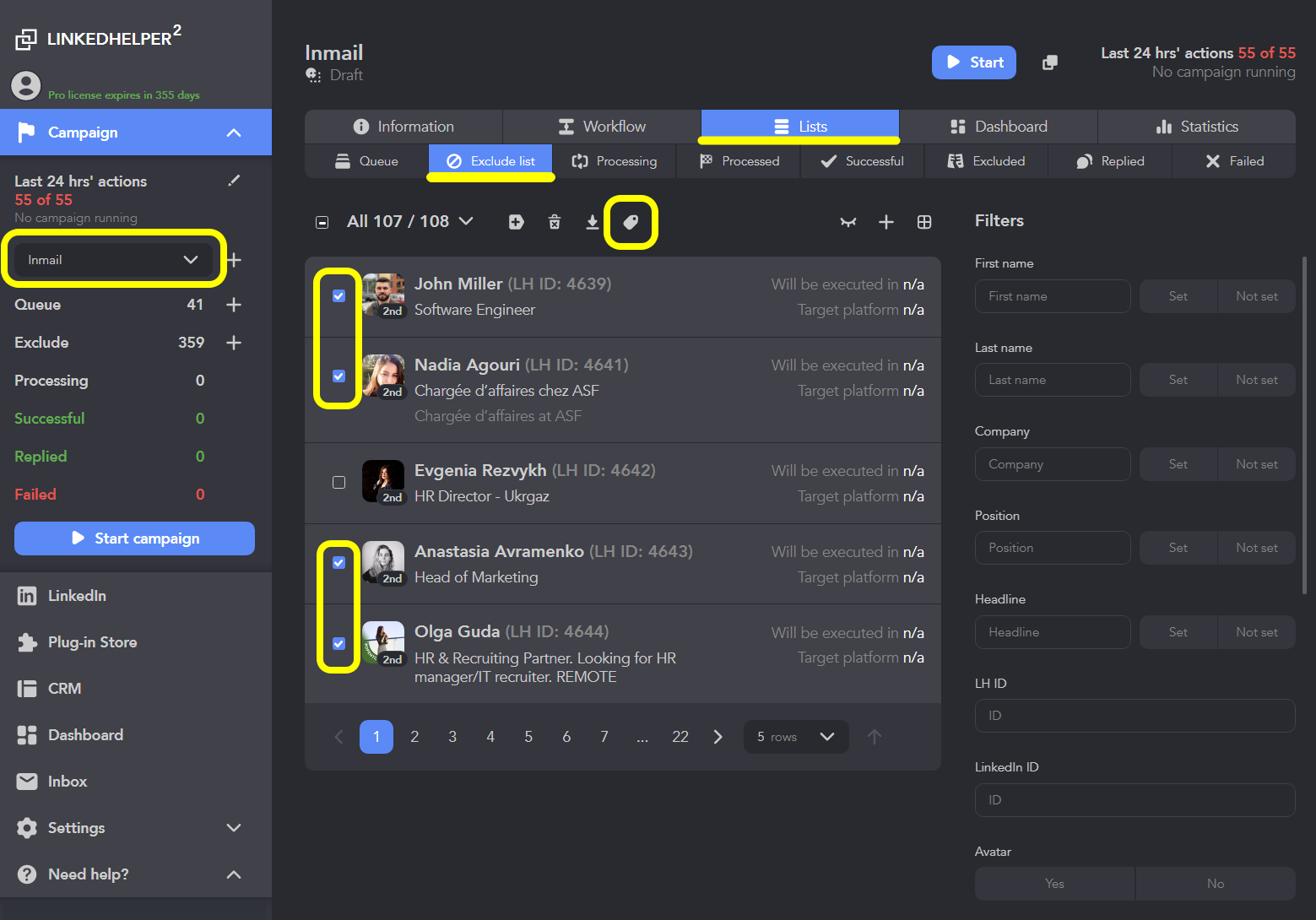
Task: Click Not set for Headline filter
Action: 1257,632
